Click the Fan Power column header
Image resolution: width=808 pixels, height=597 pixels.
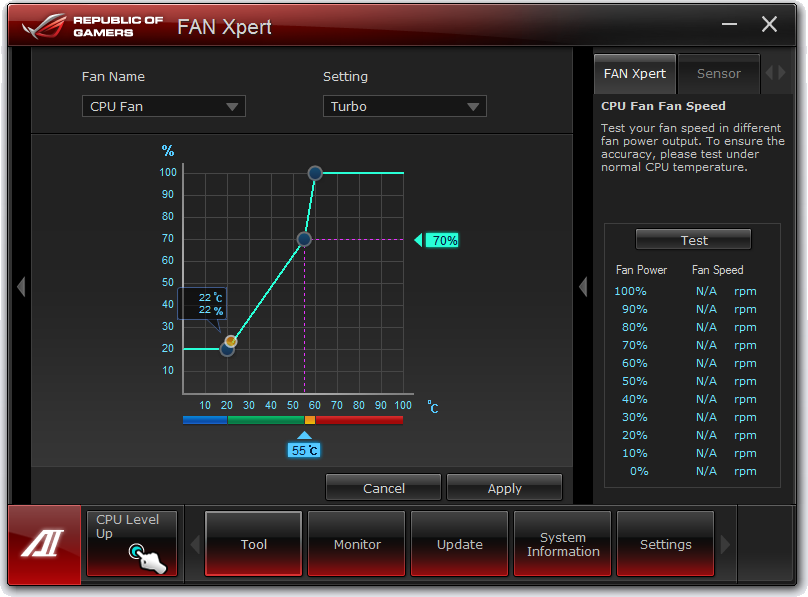point(641,270)
